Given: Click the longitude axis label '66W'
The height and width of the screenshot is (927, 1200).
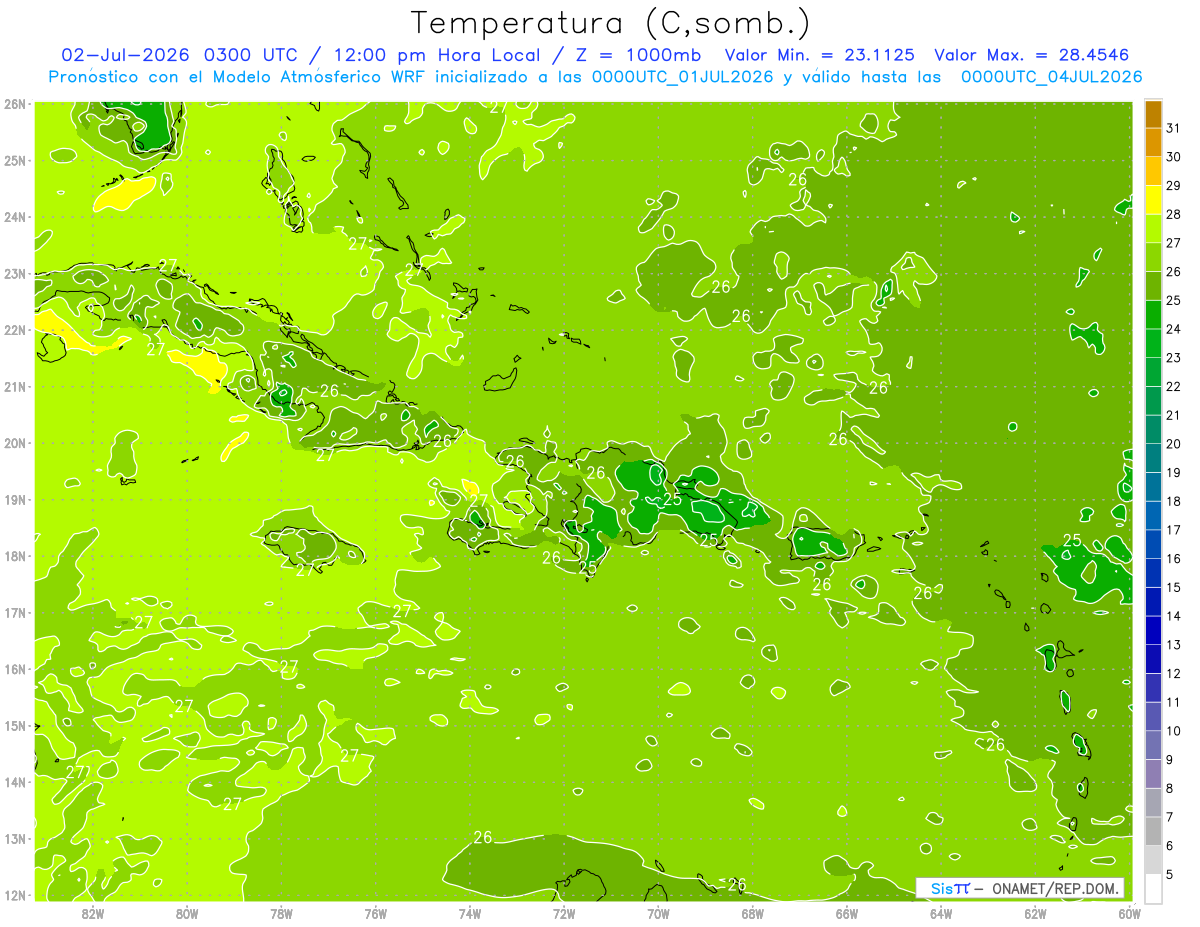Looking at the screenshot, I should click(x=847, y=913).
